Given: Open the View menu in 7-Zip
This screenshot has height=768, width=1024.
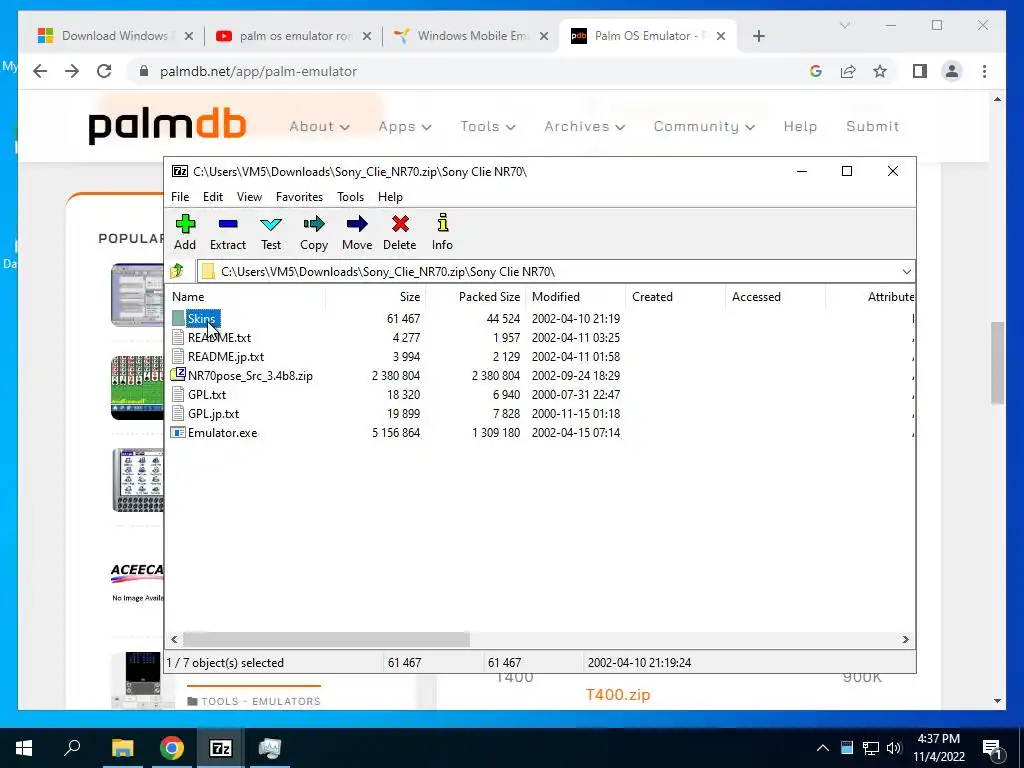Looking at the screenshot, I should point(249,197).
